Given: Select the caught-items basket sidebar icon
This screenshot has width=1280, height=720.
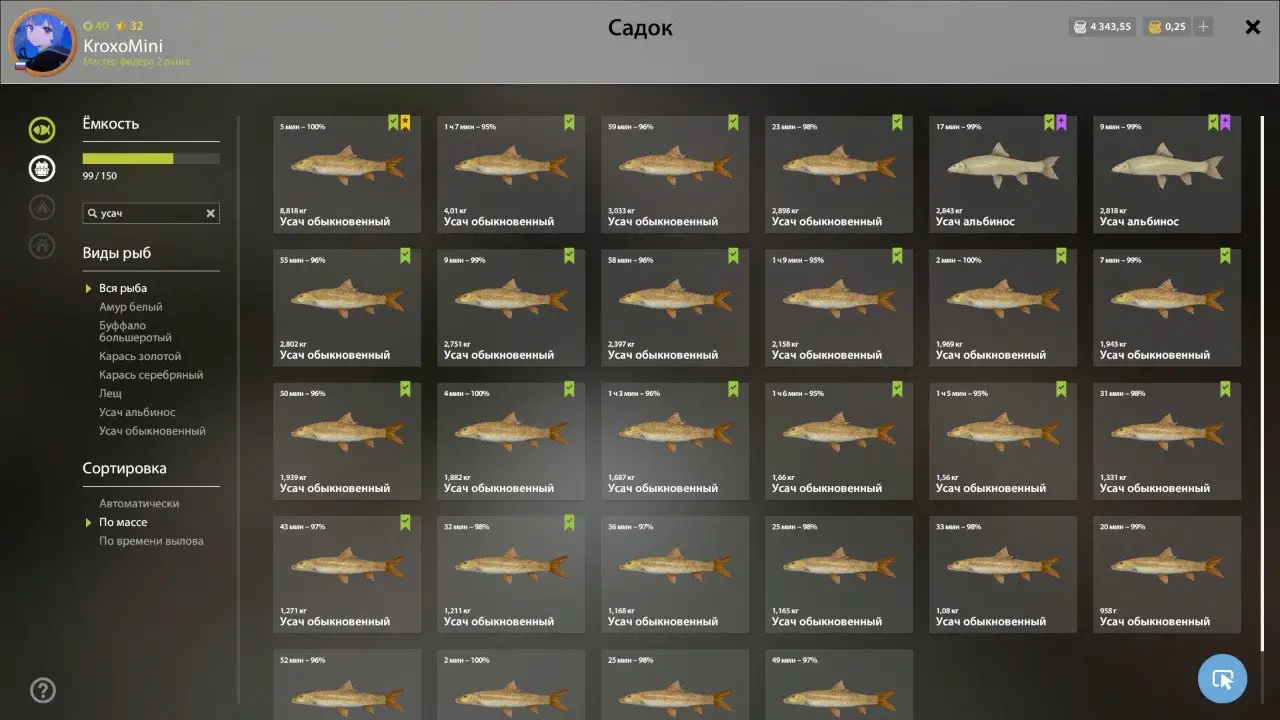Looking at the screenshot, I should click(42, 168).
